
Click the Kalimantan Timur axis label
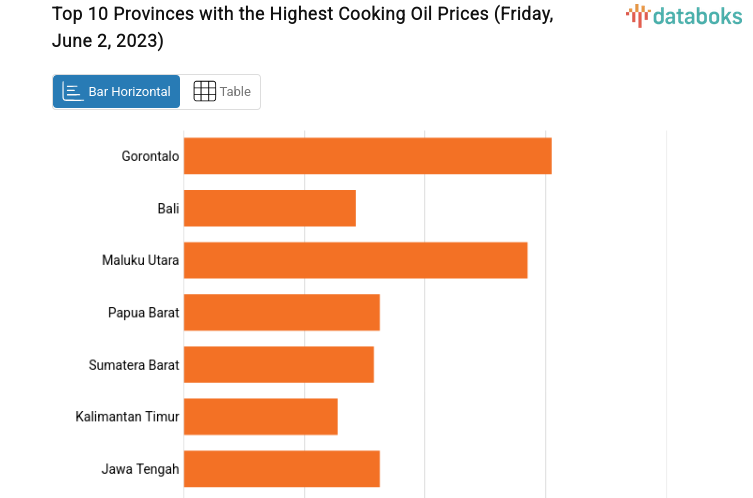[x=127, y=416]
